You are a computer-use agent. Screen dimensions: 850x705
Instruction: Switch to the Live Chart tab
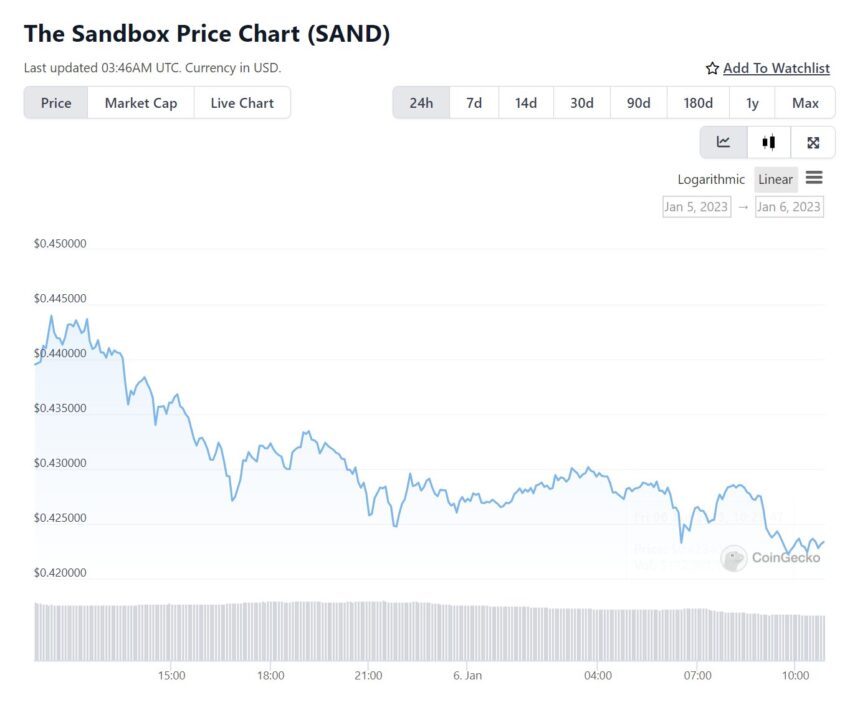242,102
